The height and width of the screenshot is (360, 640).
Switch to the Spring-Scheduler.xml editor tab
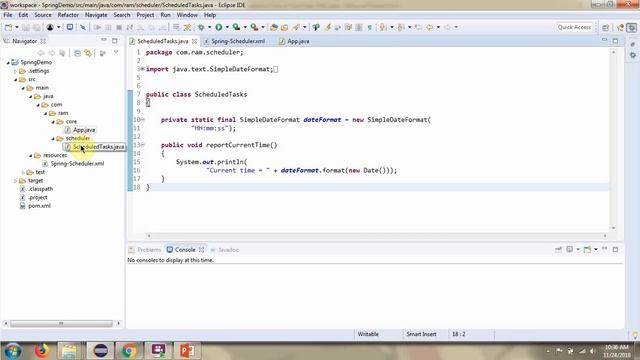(238, 41)
